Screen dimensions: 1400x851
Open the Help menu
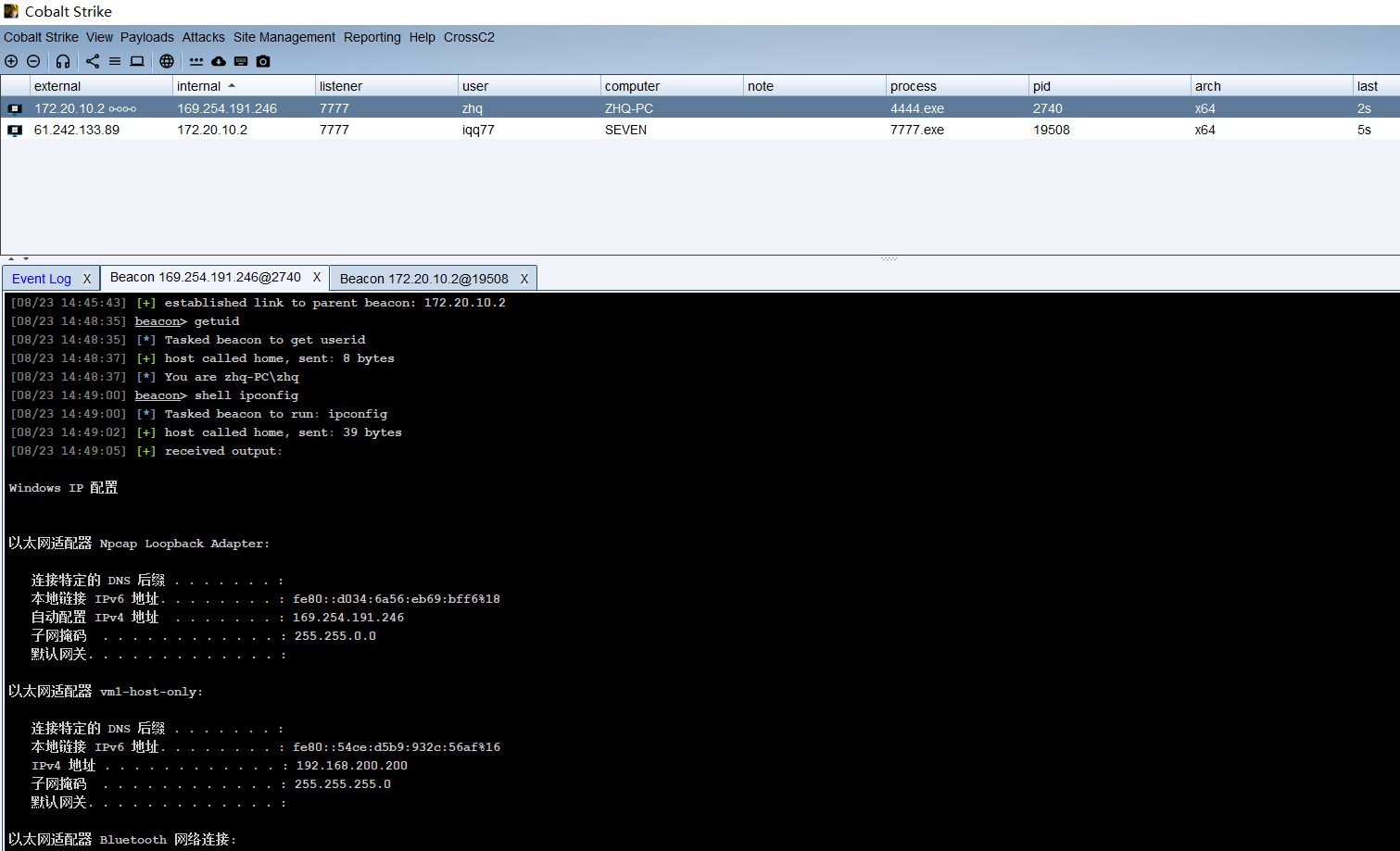pos(423,37)
